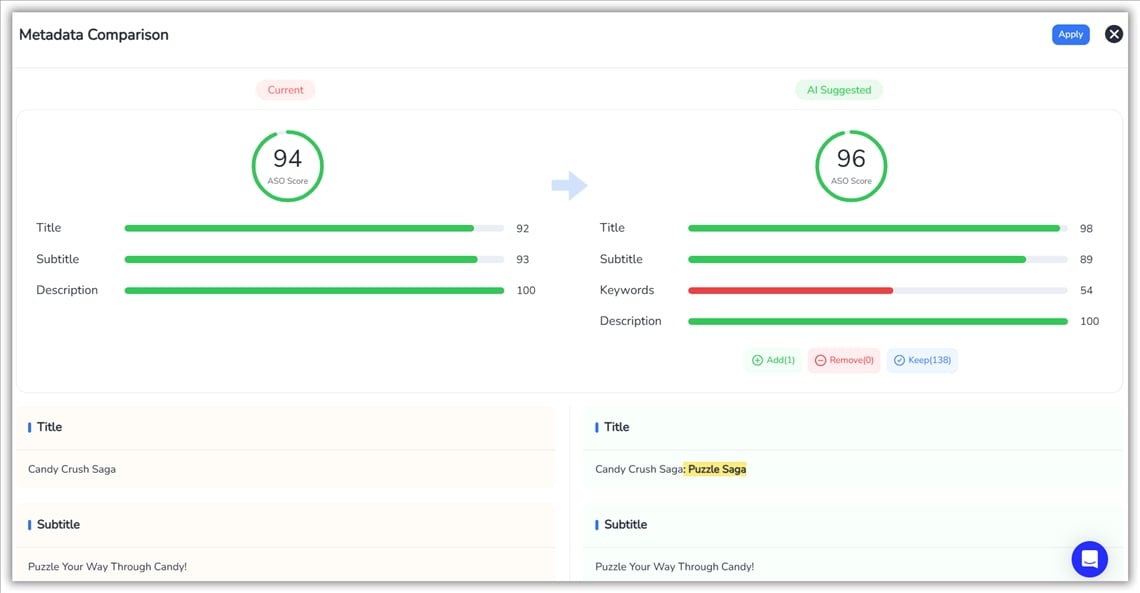The width and height of the screenshot is (1140, 593).
Task: Toggle the Remove(0) filter chip
Action: pos(844,360)
